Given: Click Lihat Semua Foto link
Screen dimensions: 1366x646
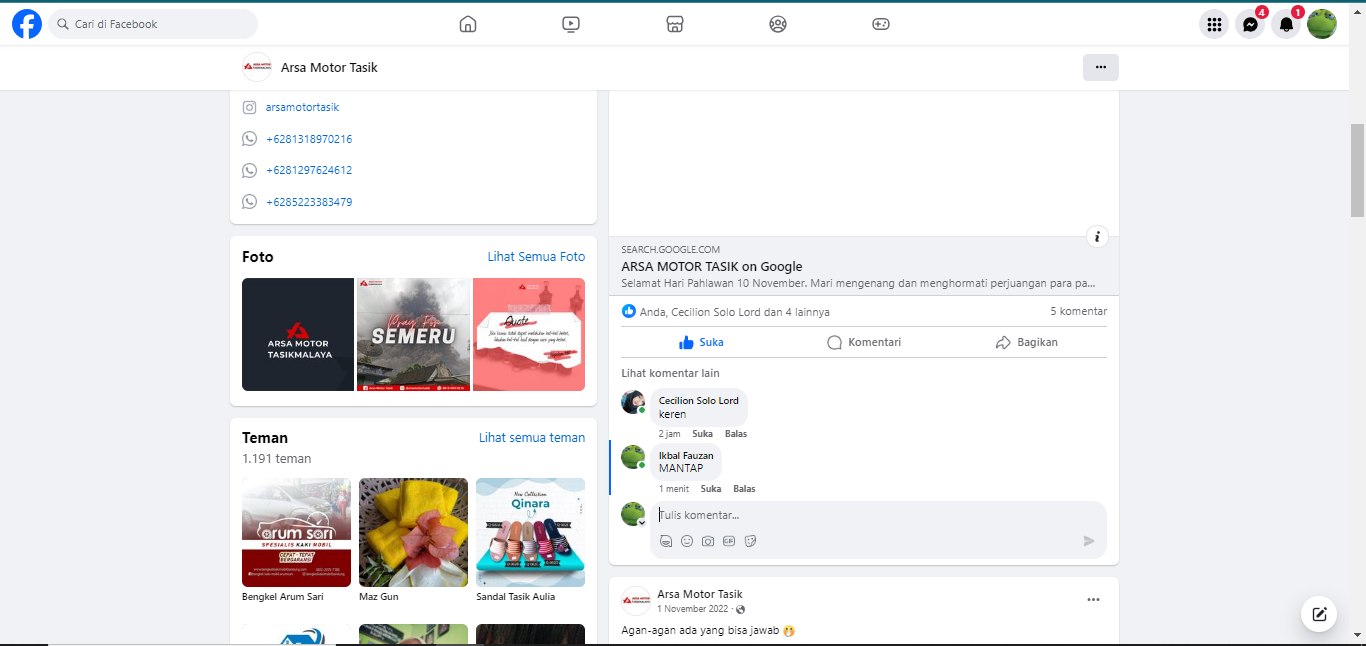Looking at the screenshot, I should click(x=536, y=257).
